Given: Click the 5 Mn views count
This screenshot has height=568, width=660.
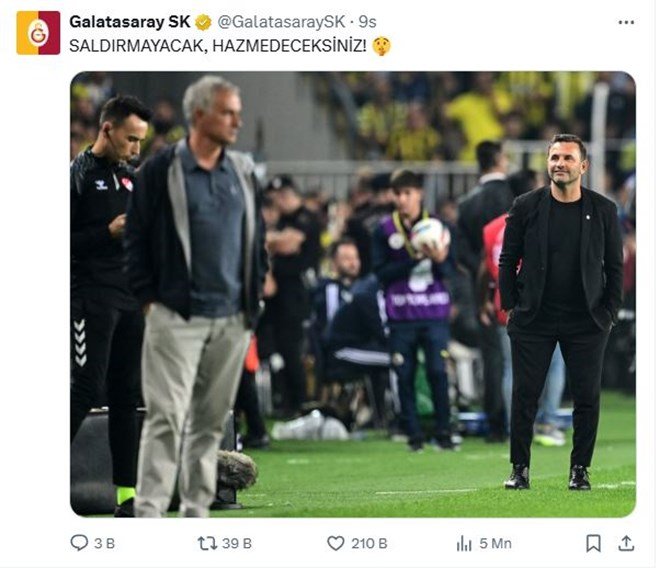Looking at the screenshot, I should [495, 543].
